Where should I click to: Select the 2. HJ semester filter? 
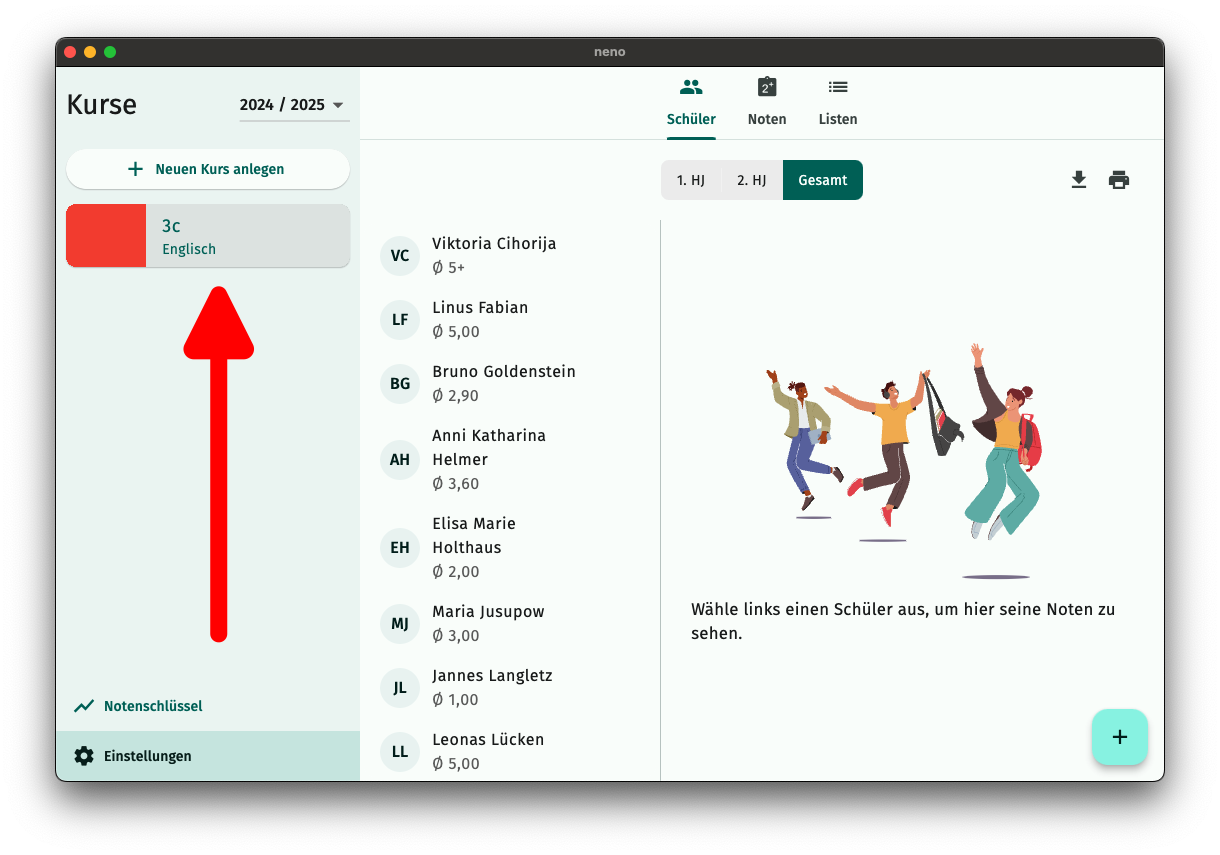click(752, 180)
